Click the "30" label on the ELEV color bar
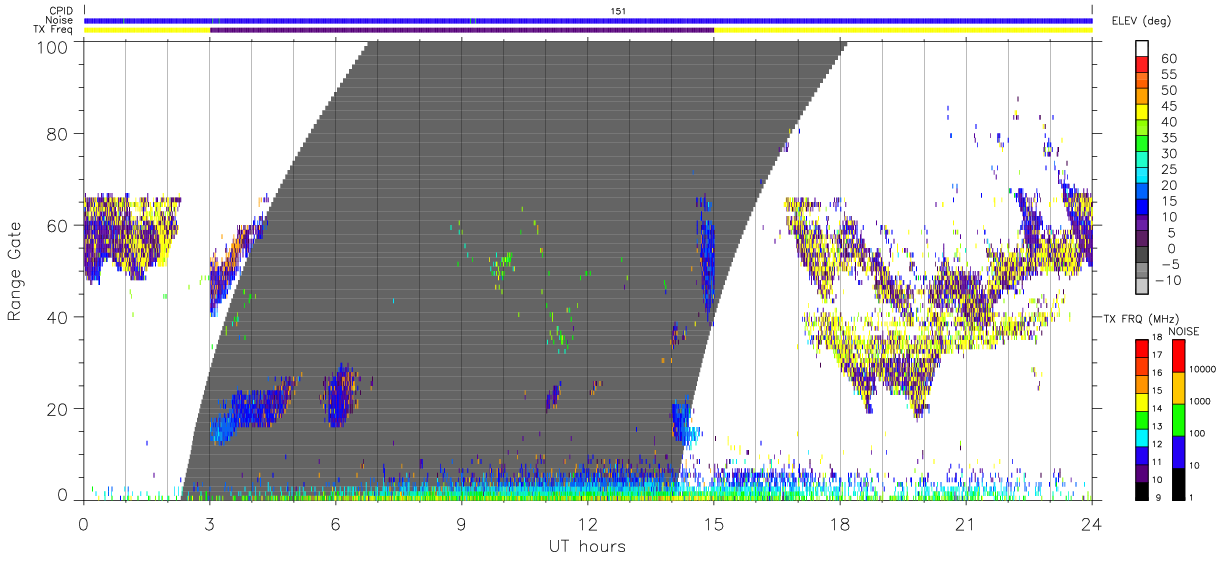Screen dimensions: 1228x567 [x=1169, y=154]
